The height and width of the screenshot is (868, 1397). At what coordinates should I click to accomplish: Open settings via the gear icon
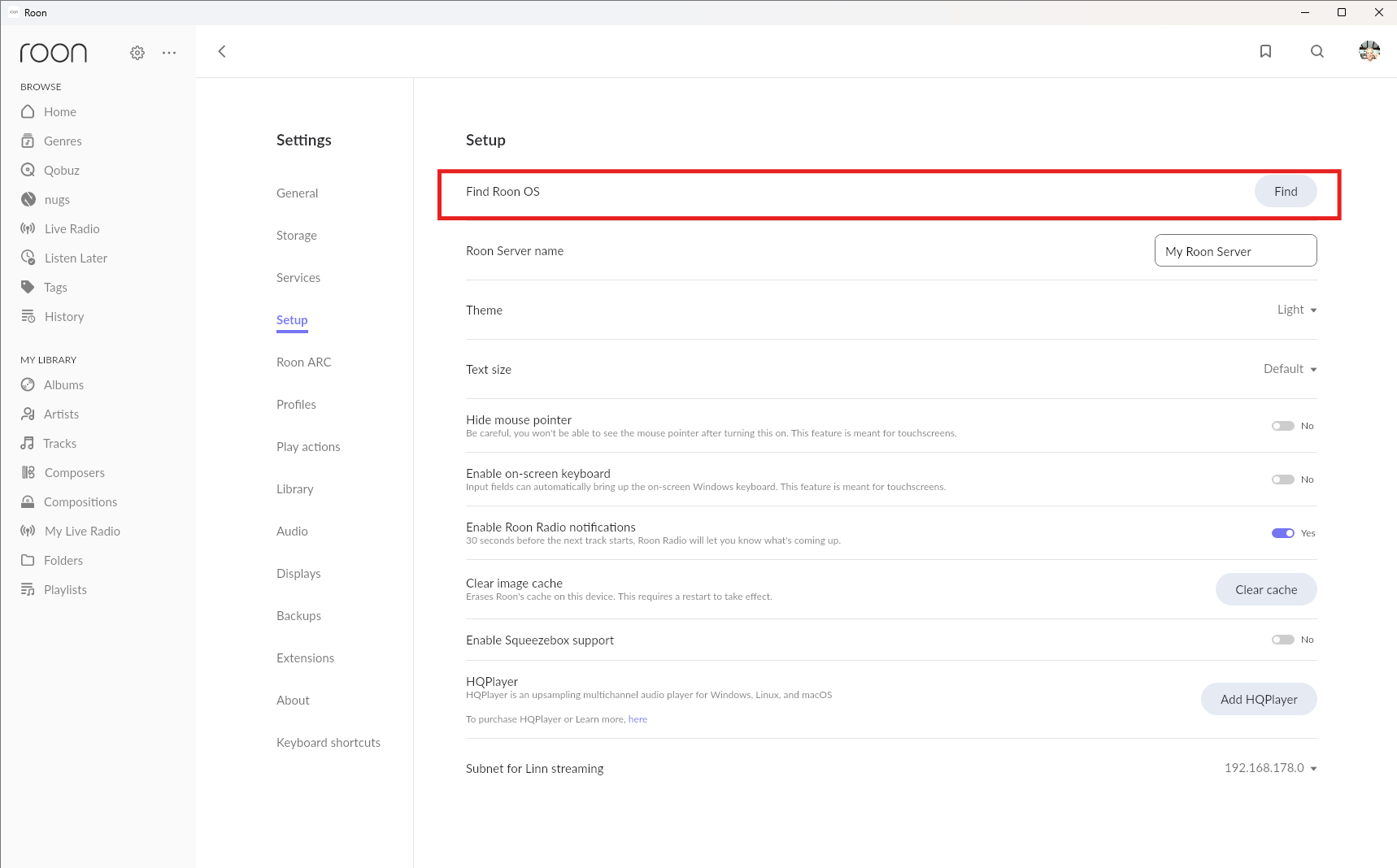point(137,53)
